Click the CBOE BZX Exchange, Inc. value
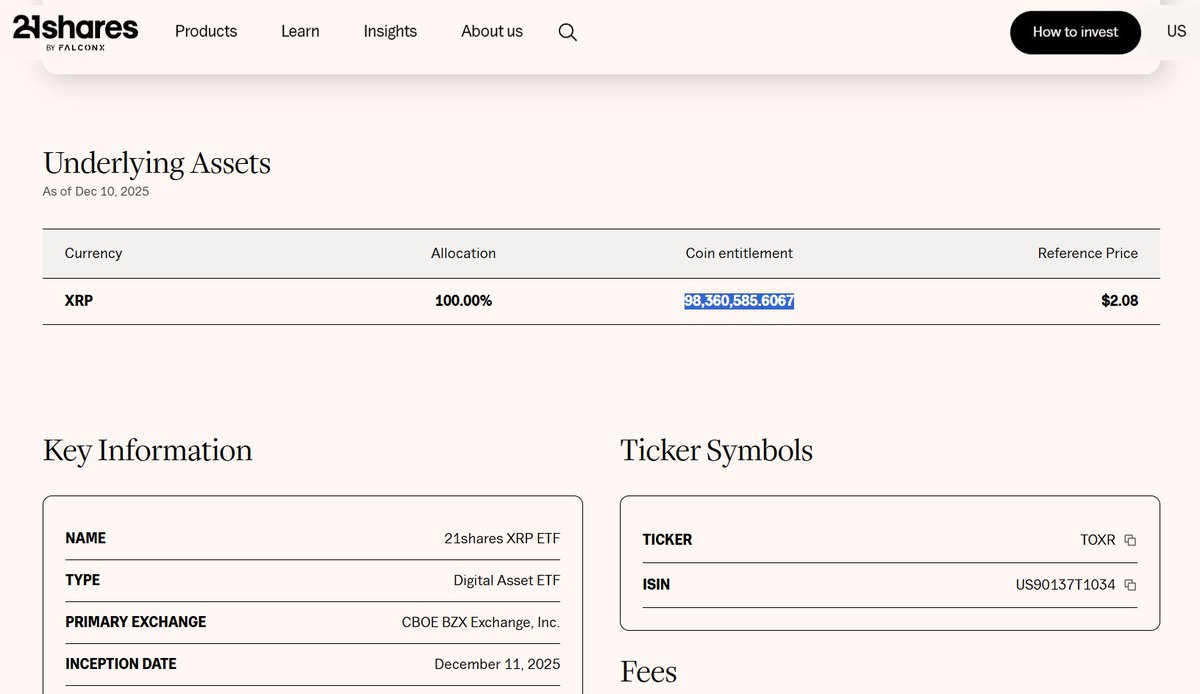 481,622
